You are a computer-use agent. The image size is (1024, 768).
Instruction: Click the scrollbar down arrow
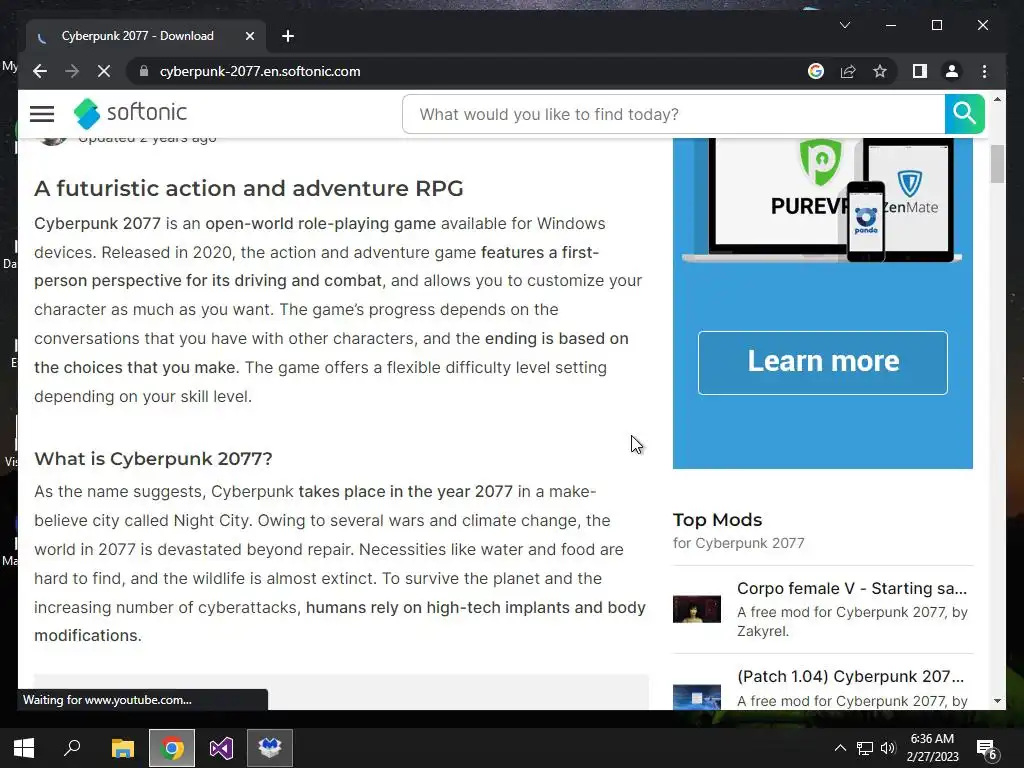(x=997, y=701)
